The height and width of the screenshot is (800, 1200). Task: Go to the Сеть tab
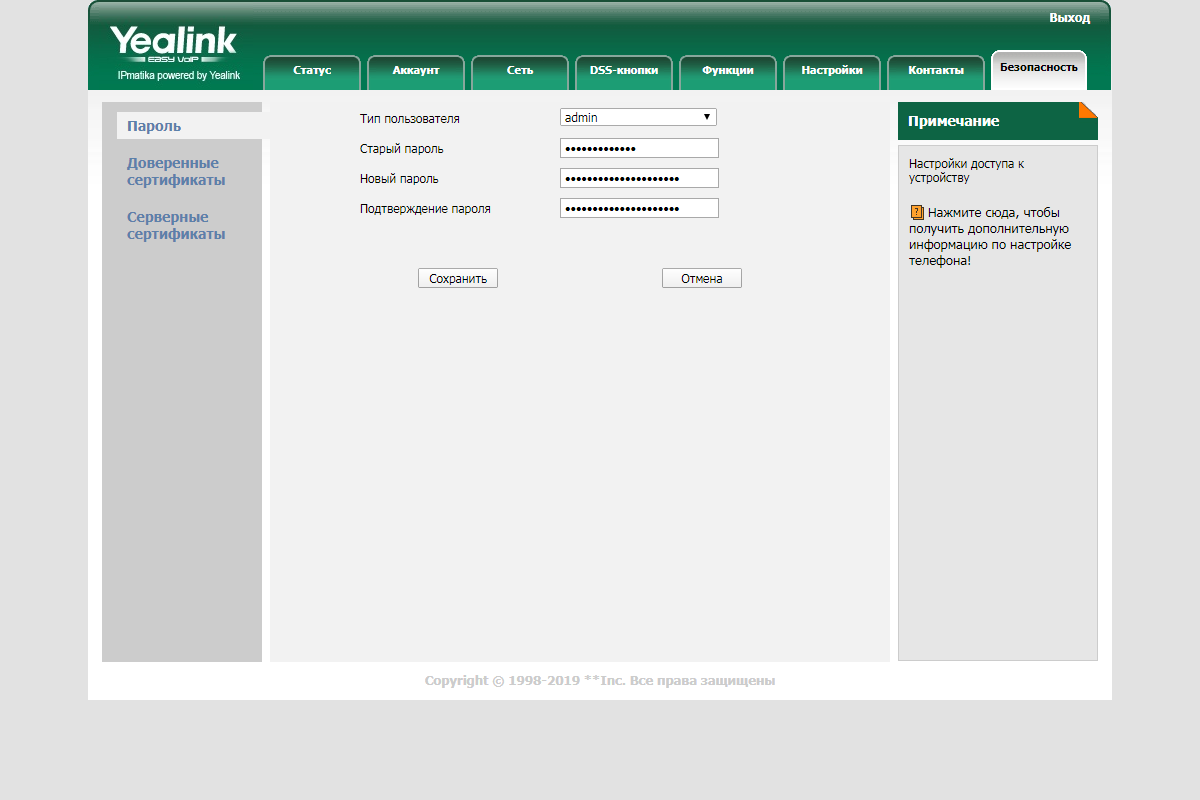tap(520, 71)
